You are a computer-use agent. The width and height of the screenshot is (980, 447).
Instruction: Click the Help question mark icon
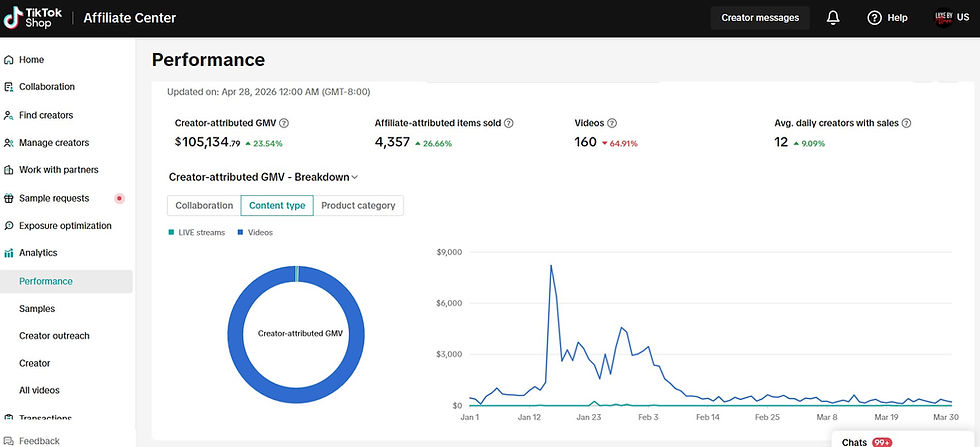[x=874, y=18]
